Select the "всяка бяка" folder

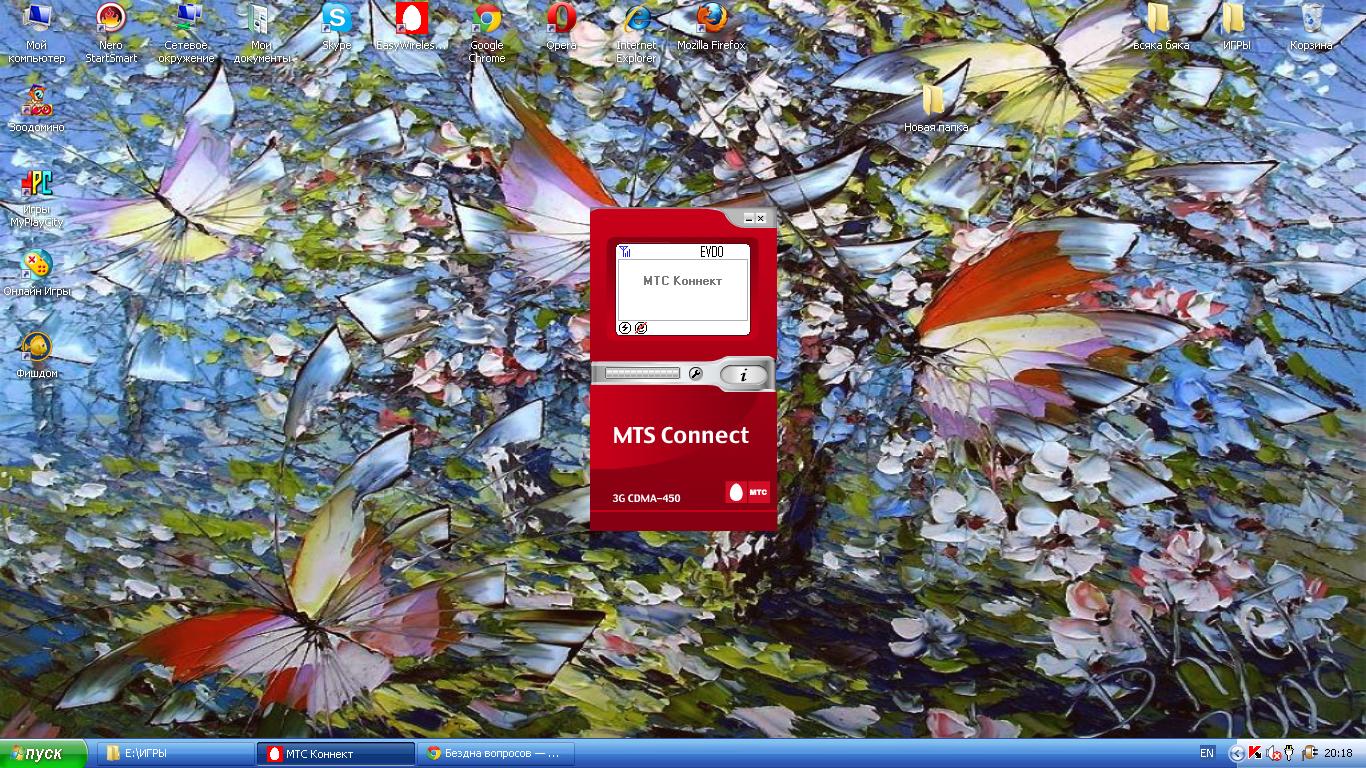1161,28
